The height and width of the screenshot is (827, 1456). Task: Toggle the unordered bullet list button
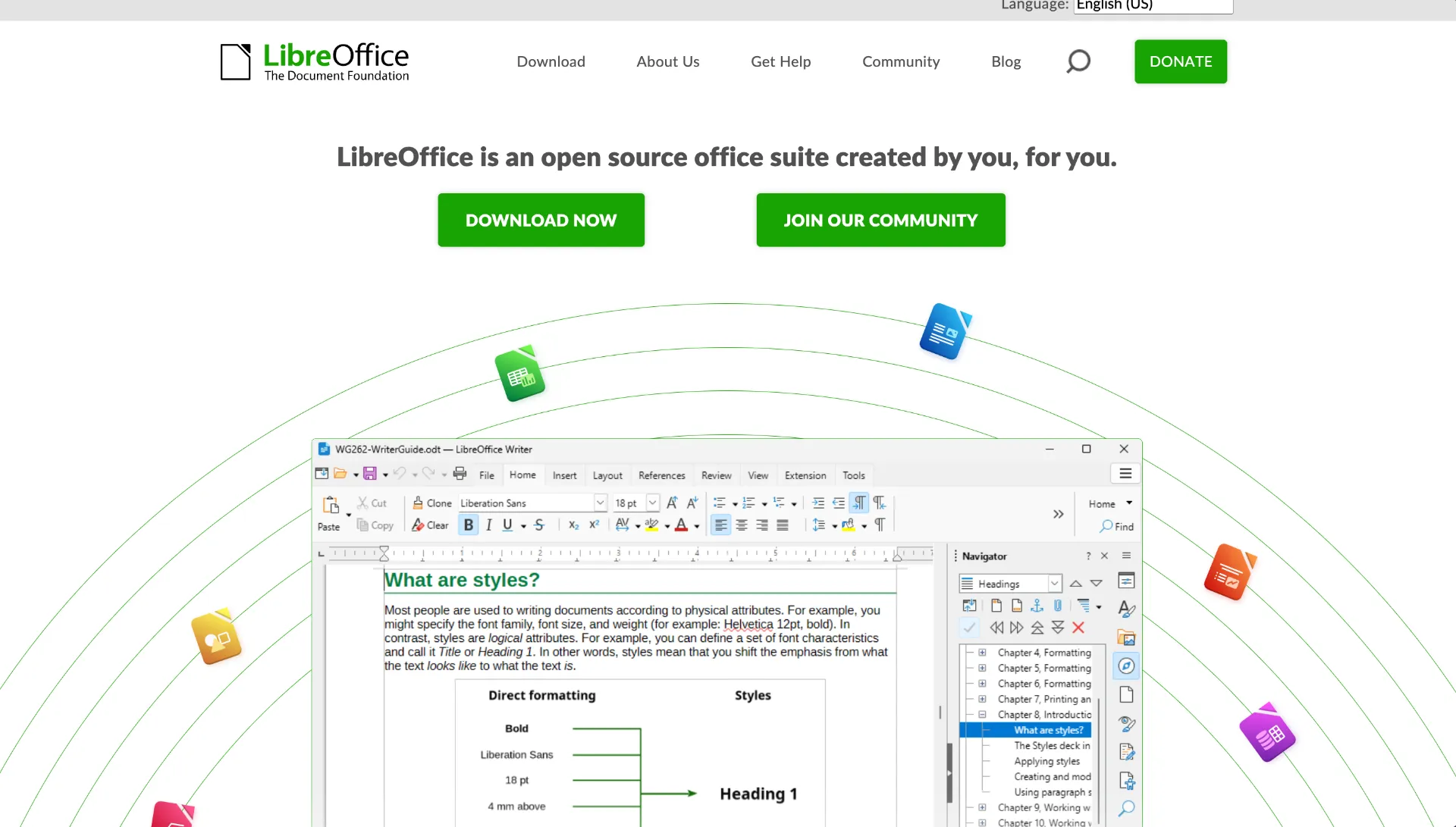pyautogui.click(x=720, y=503)
